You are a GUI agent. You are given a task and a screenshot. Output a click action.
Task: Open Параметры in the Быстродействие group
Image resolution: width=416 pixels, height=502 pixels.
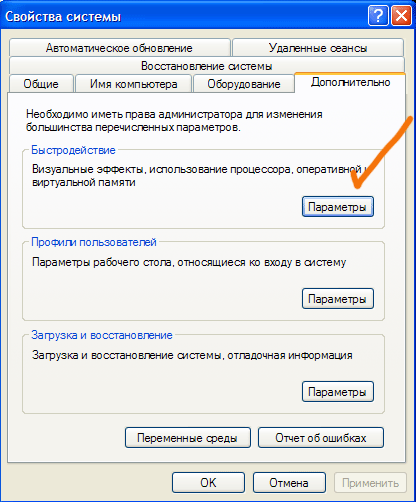pos(338,207)
